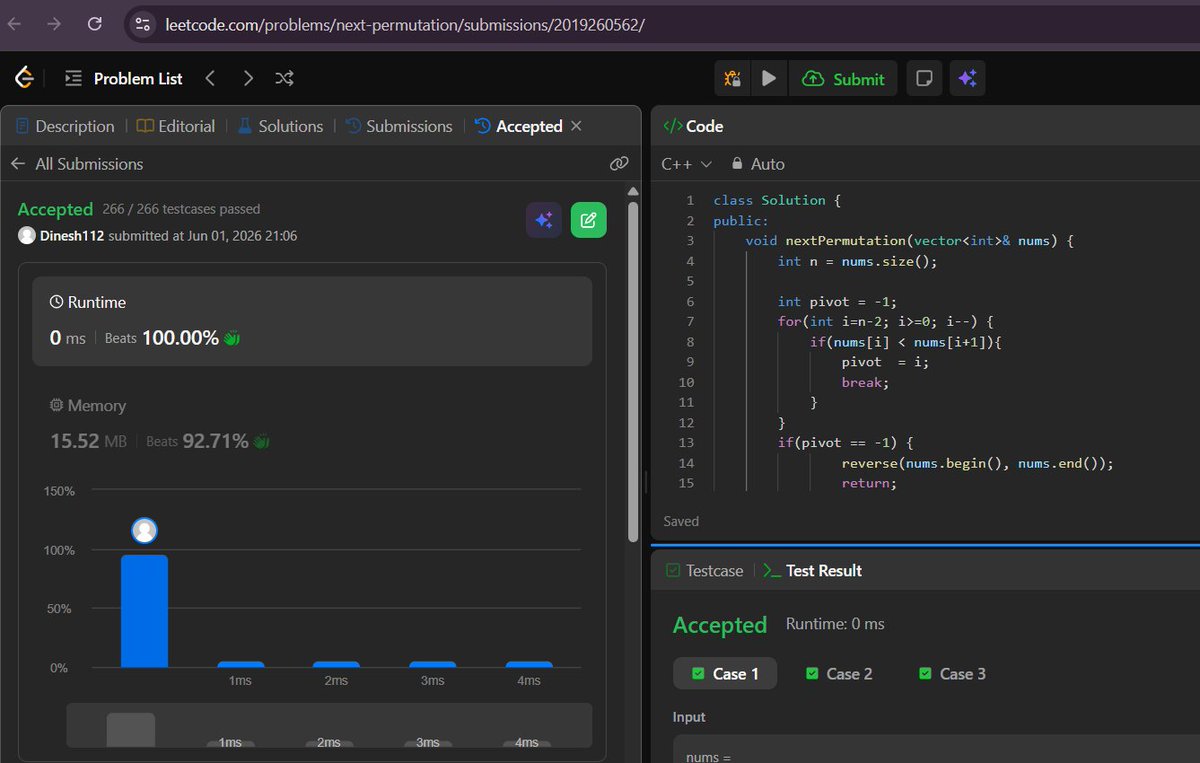Click the left panel vertical scrollbar thumb
Image resolution: width=1200 pixels, height=763 pixels.
632,370
